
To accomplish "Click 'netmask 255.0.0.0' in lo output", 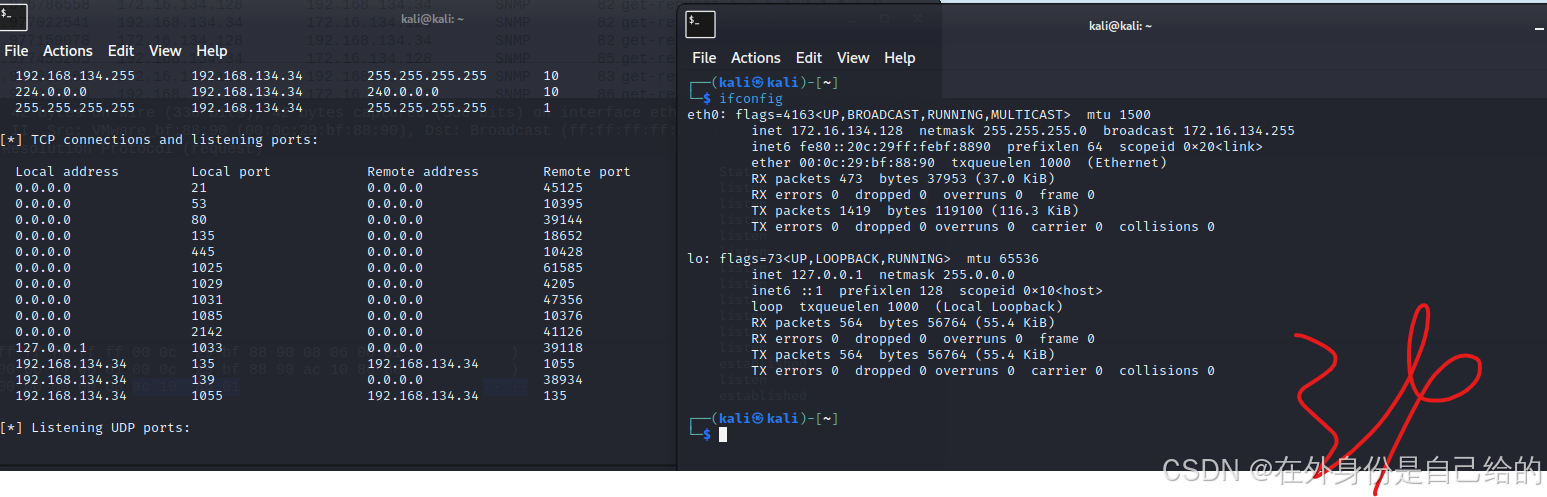I will (x=947, y=275).
